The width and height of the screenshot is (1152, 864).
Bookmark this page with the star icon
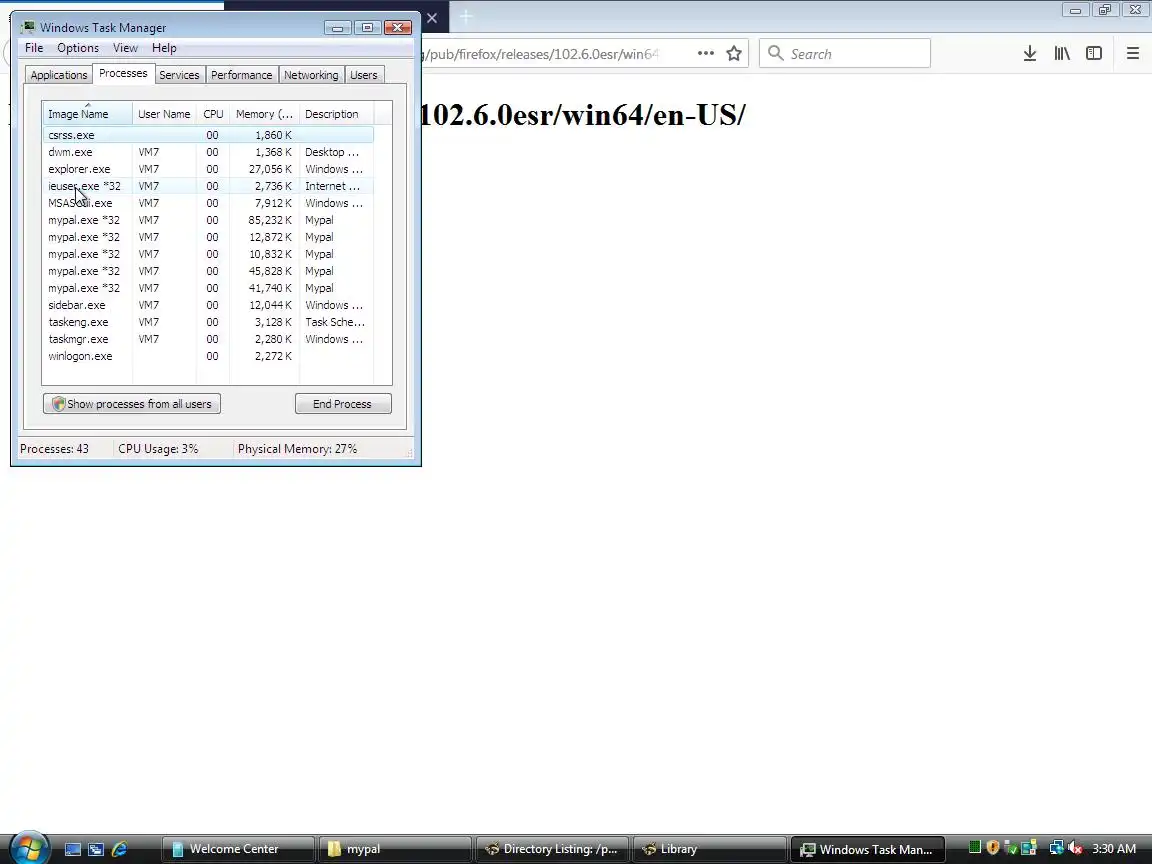point(733,53)
